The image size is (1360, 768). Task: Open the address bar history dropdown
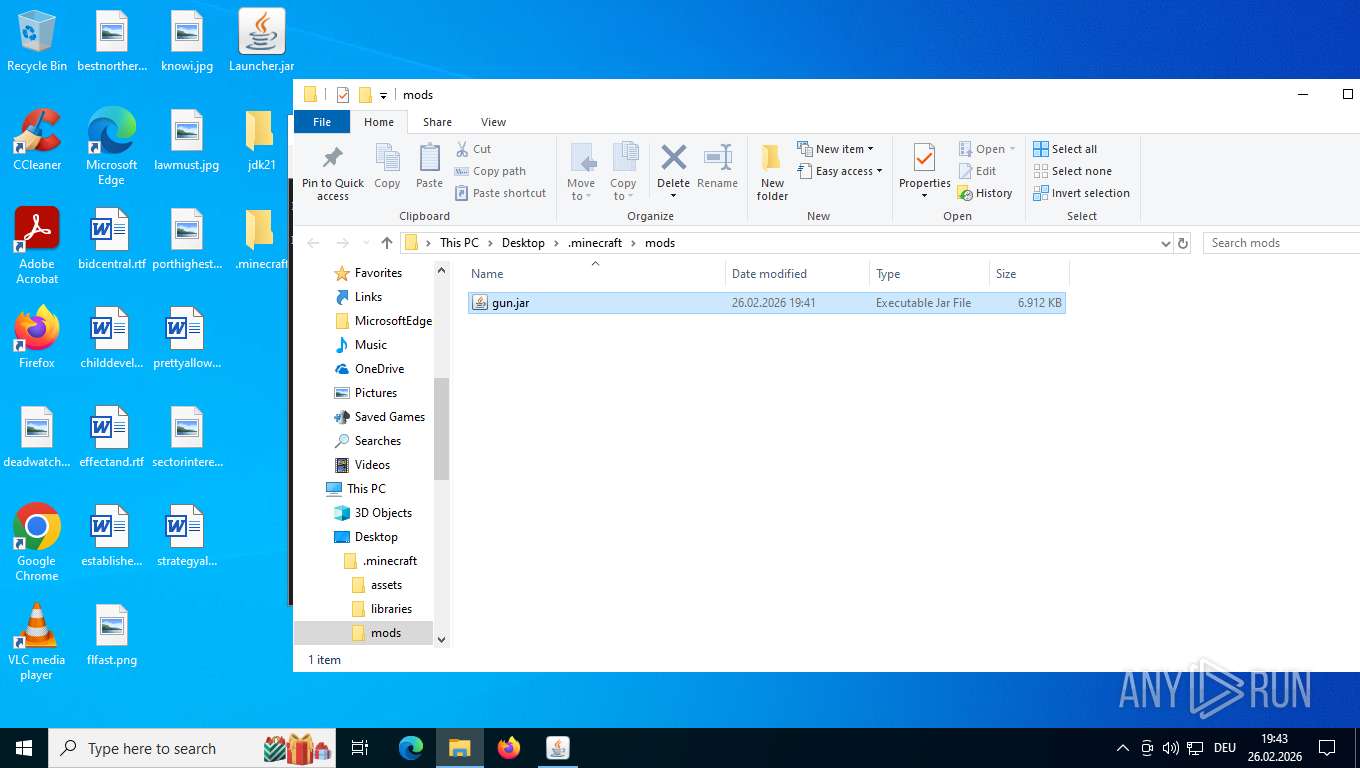tap(1165, 243)
